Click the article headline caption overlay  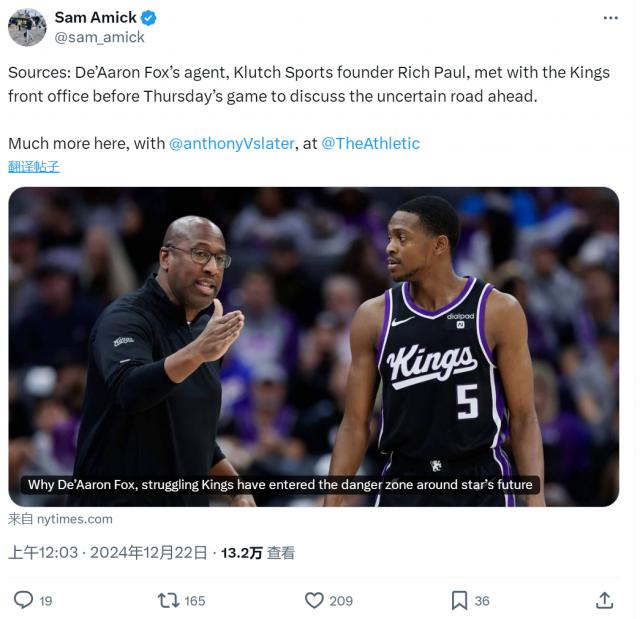[280, 485]
